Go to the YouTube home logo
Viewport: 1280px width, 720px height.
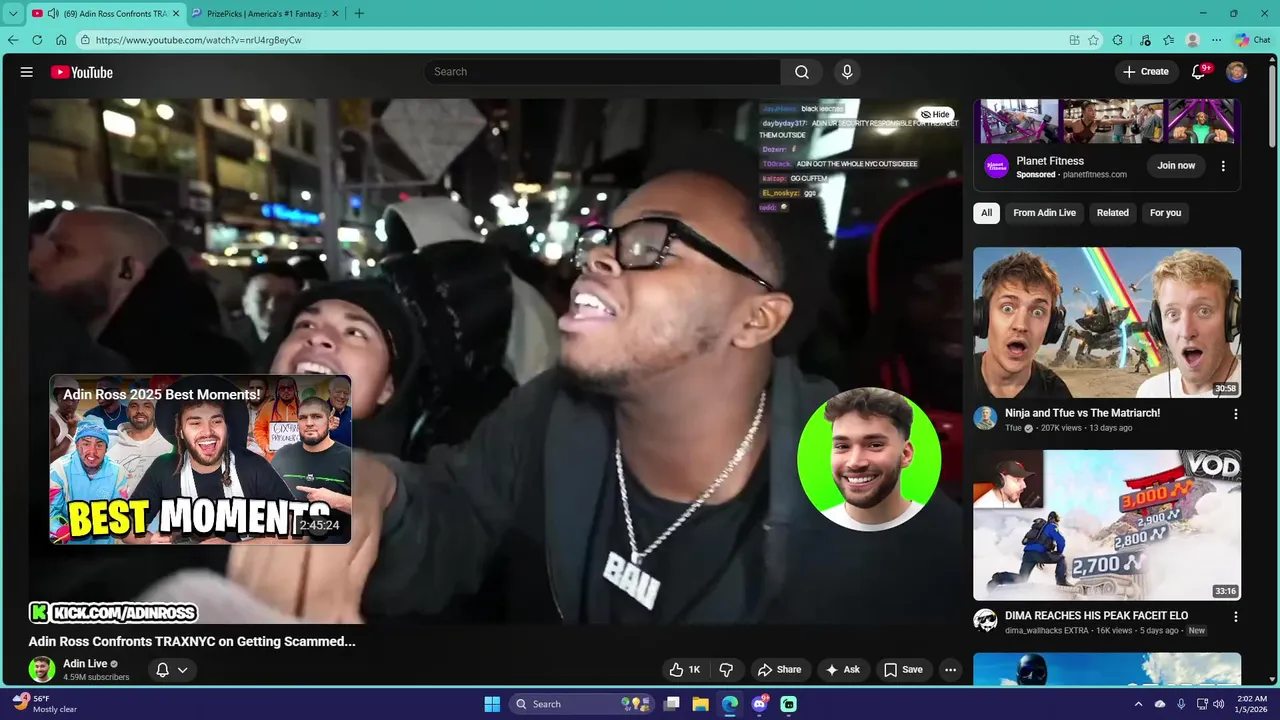tap(82, 72)
